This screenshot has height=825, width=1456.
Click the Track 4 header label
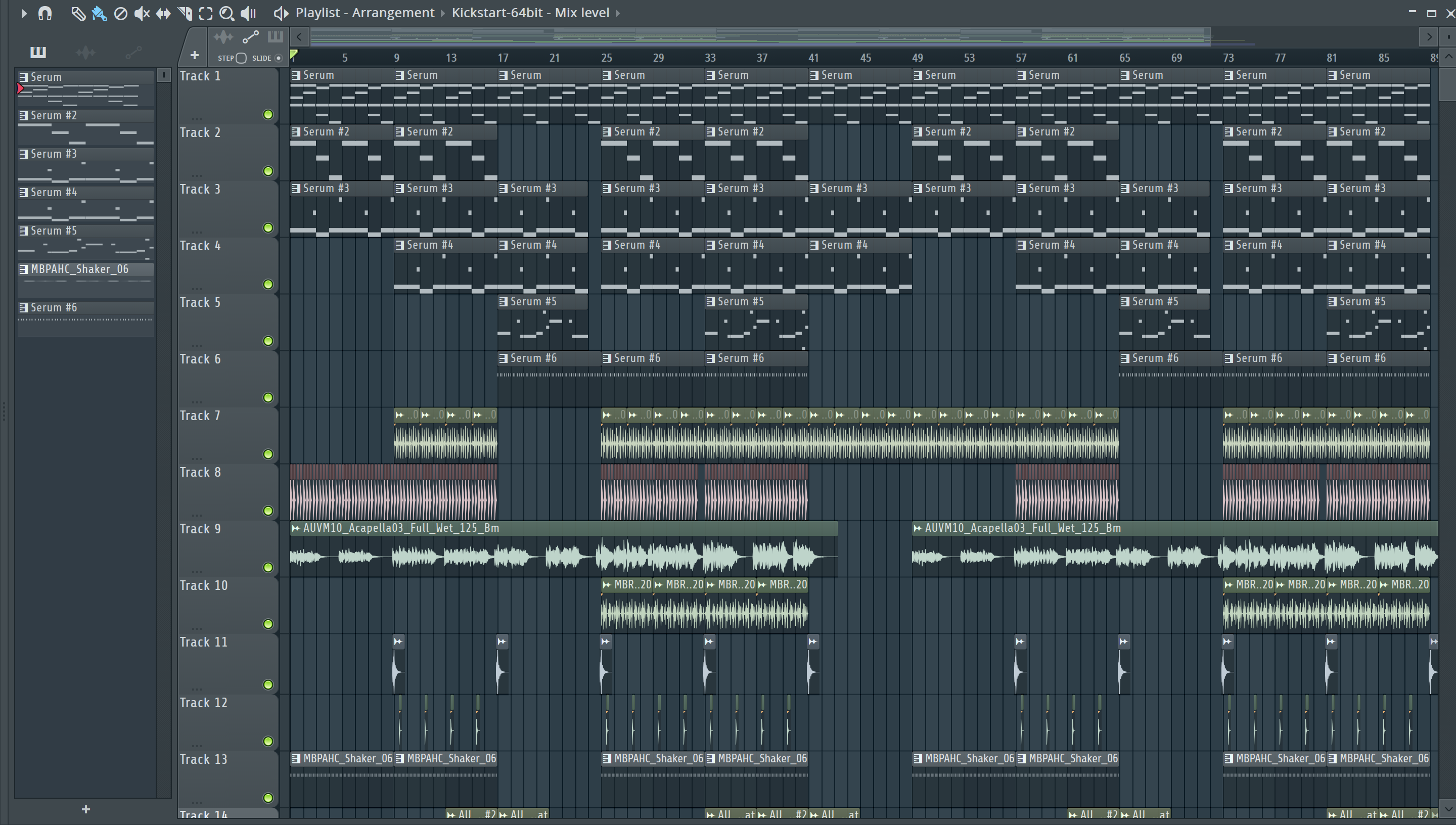coord(200,246)
